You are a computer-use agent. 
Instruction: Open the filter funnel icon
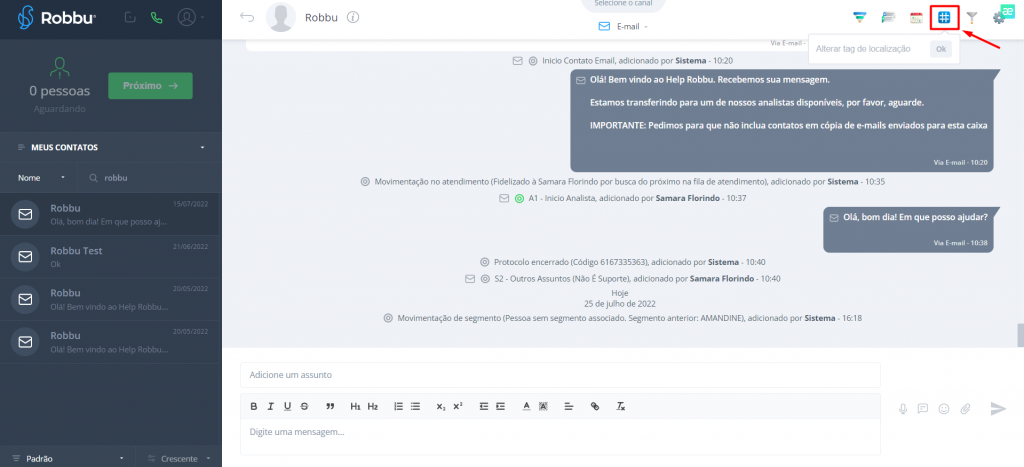click(x=971, y=18)
